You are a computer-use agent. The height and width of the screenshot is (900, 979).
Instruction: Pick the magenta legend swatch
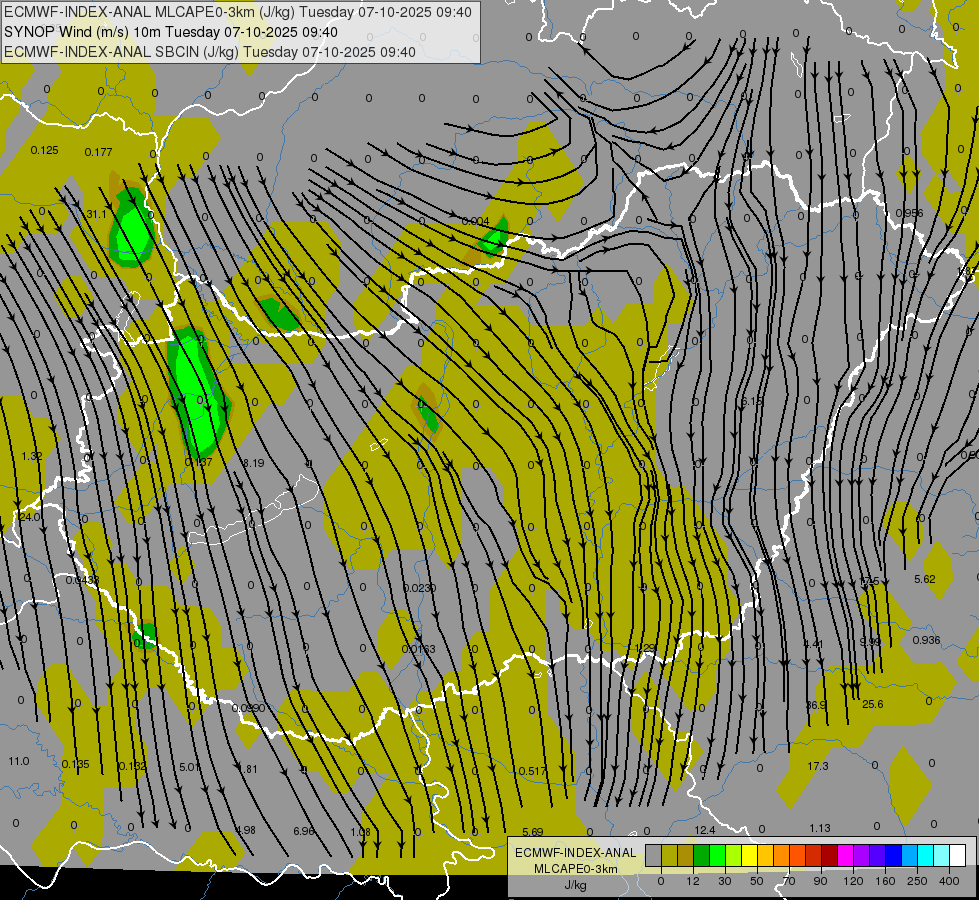[845, 855]
